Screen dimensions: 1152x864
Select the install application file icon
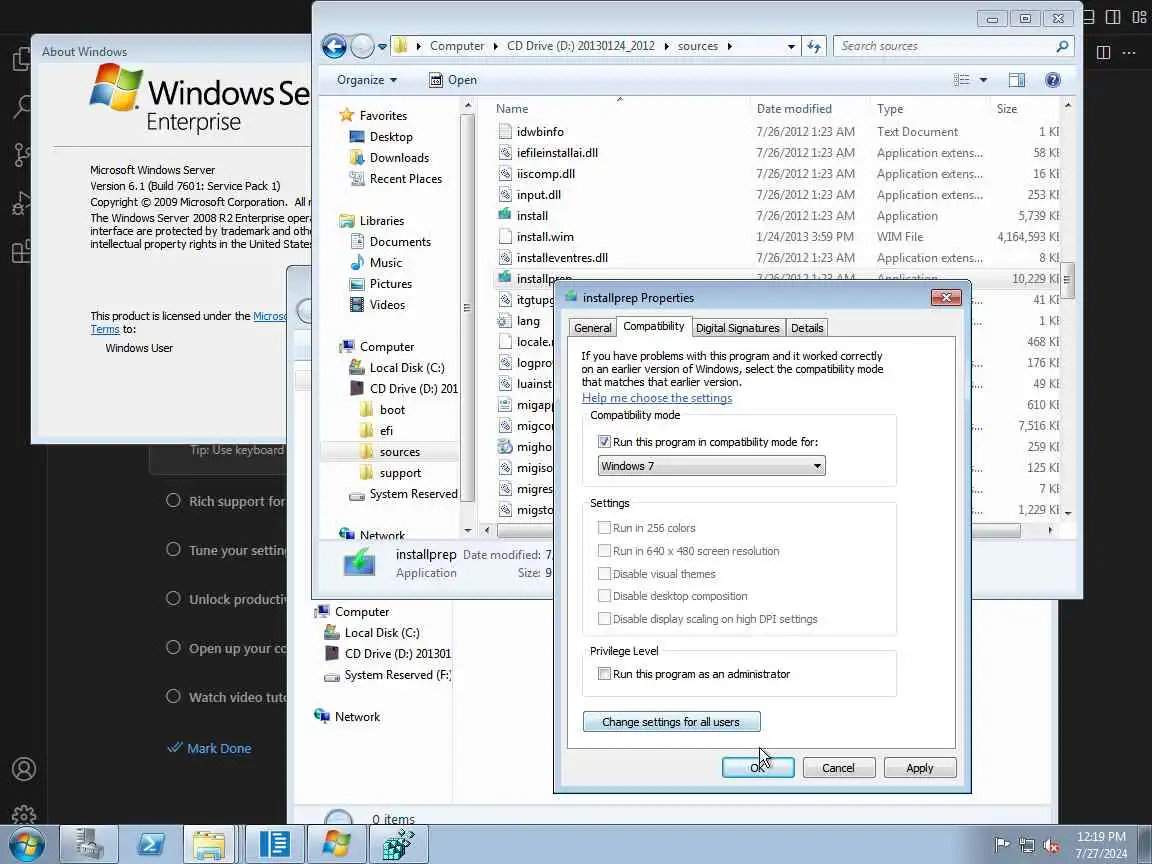point(505,215)
